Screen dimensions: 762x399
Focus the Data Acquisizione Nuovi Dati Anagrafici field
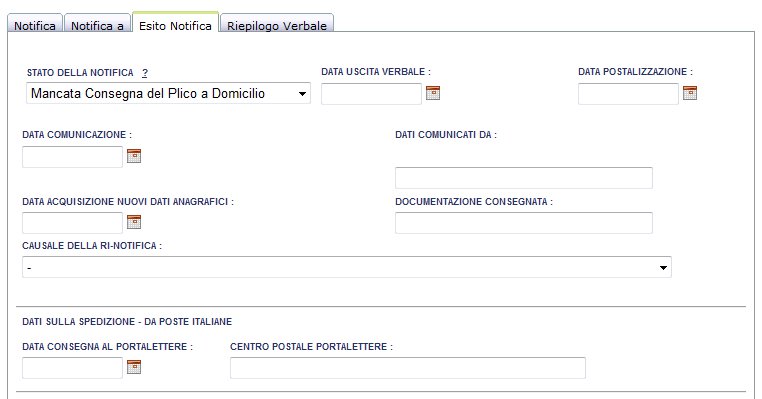point(72,223)
